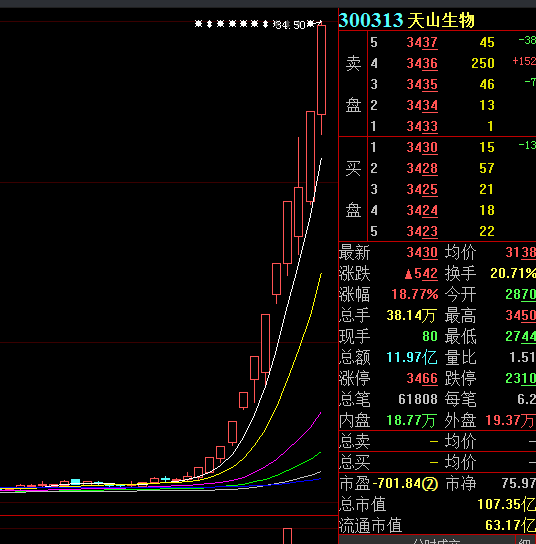Click the stock title 300313 天山生物

tap(406, 20)
